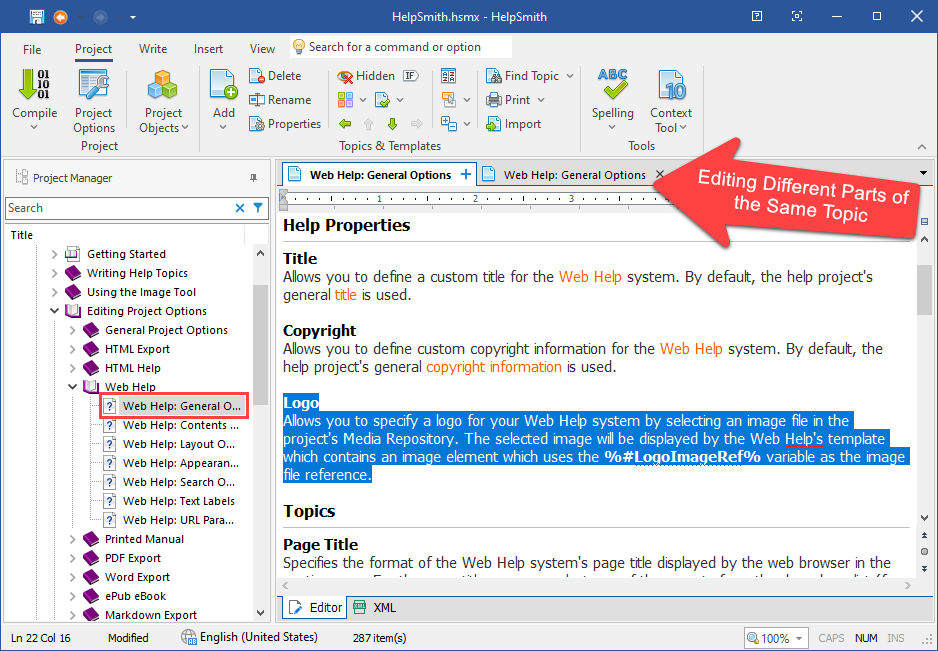Collapse the Web Help tree node

[72, 387]
